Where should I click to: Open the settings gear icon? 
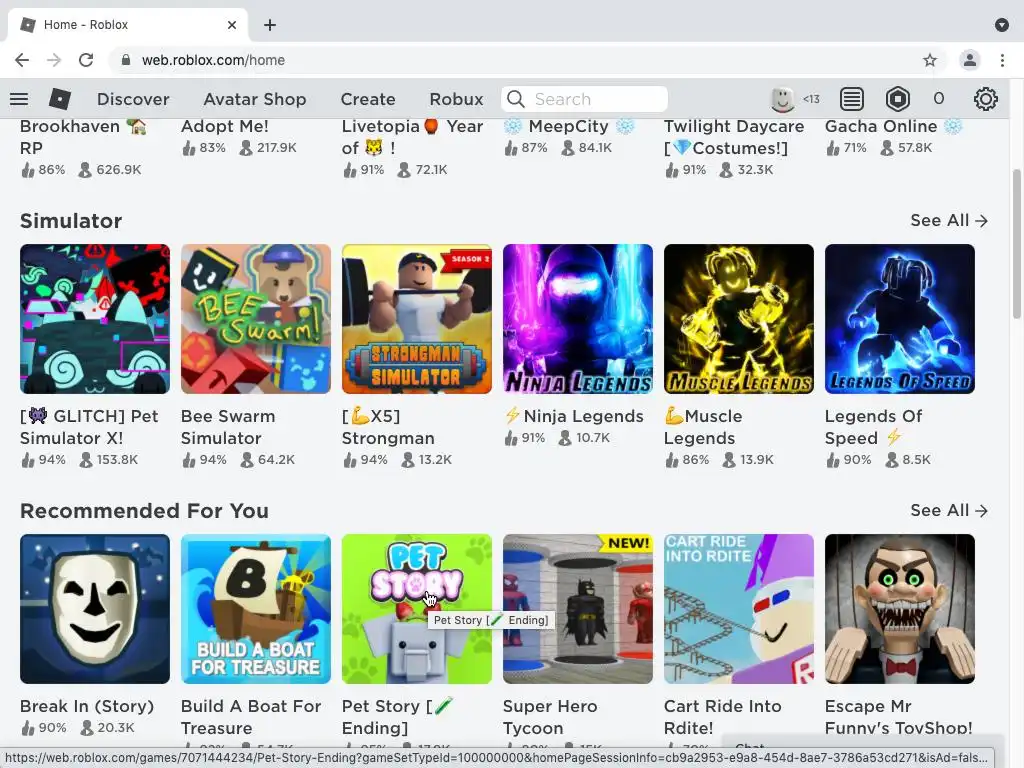(985, 99)
